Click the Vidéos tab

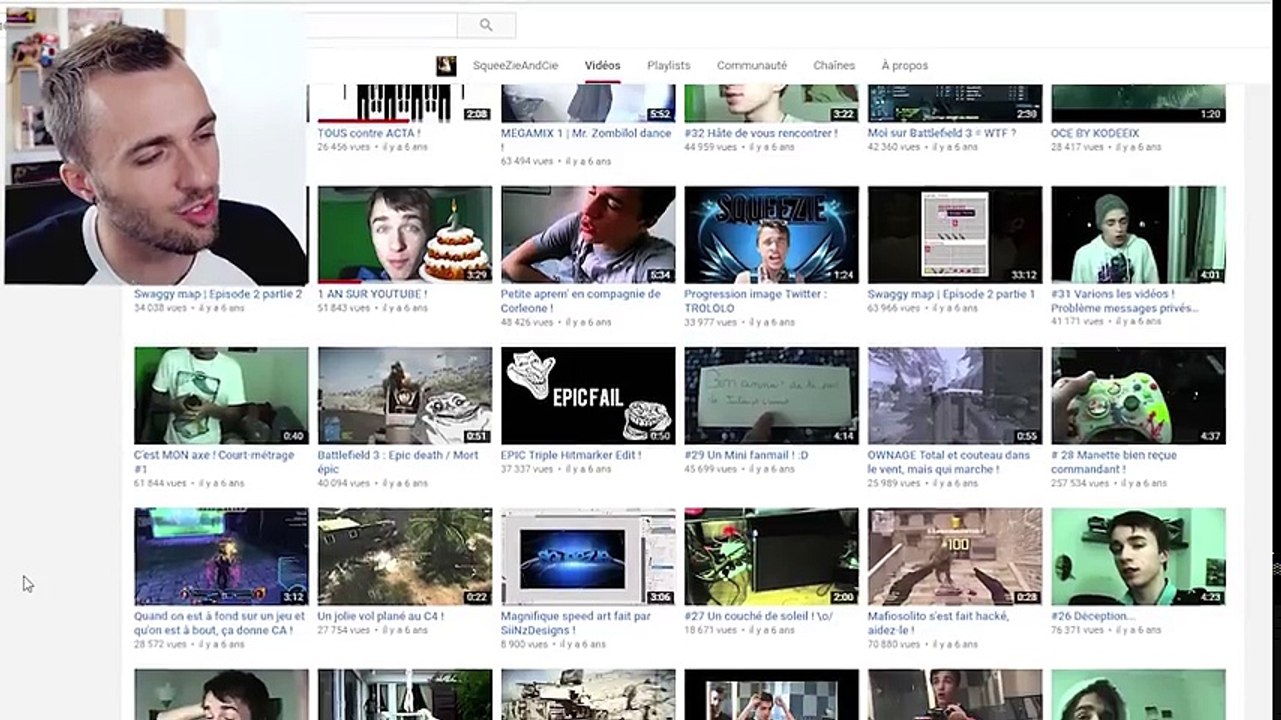click(x=602, y=66)
